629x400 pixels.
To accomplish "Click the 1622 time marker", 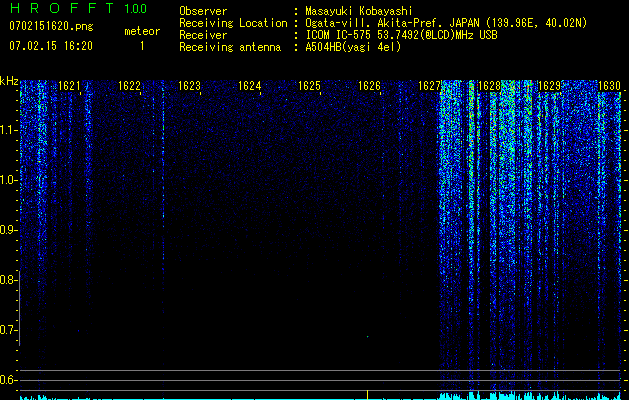I will [129, 86].
